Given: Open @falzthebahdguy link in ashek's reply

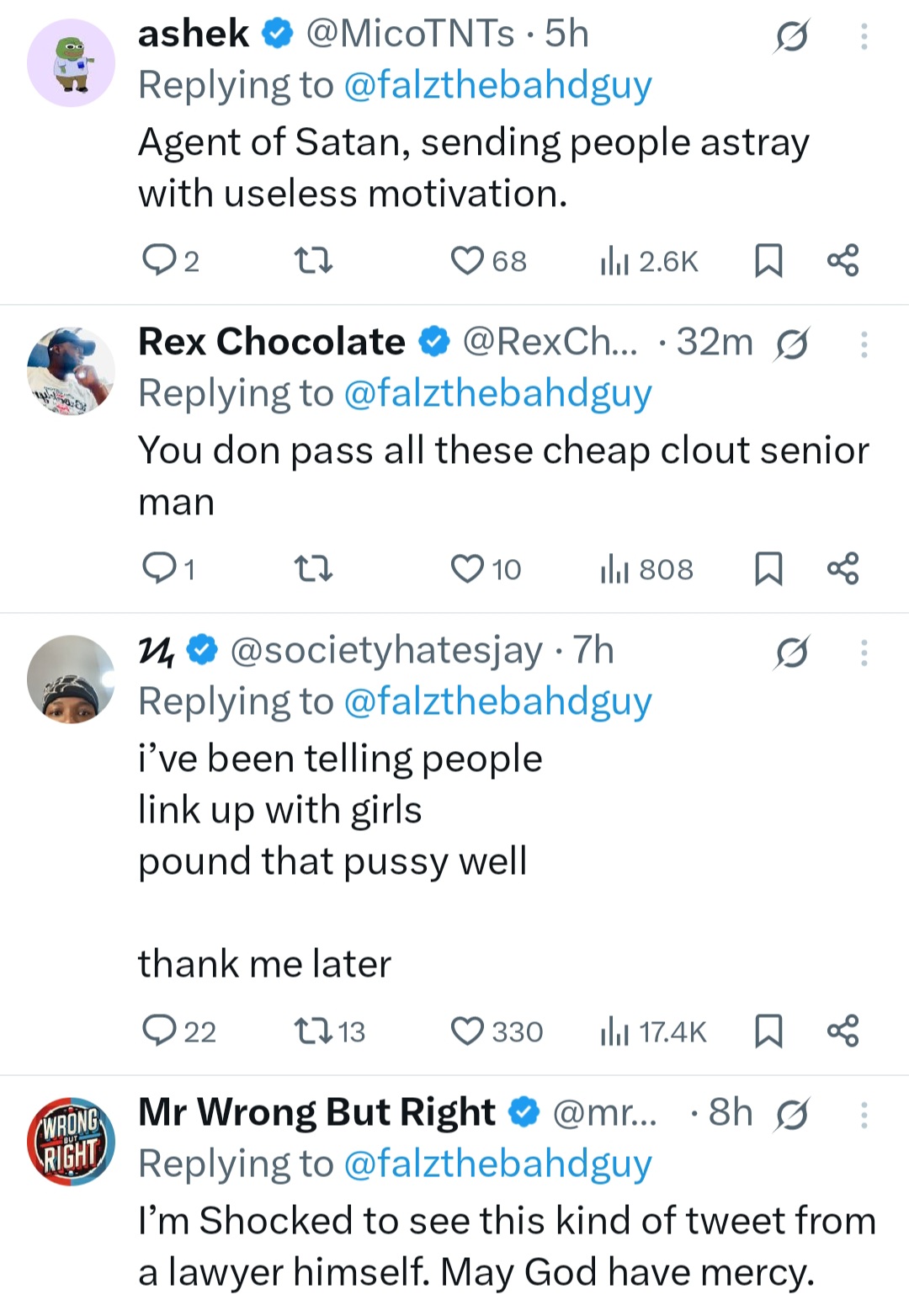Looking at the screenshot, I should (497, 86).
